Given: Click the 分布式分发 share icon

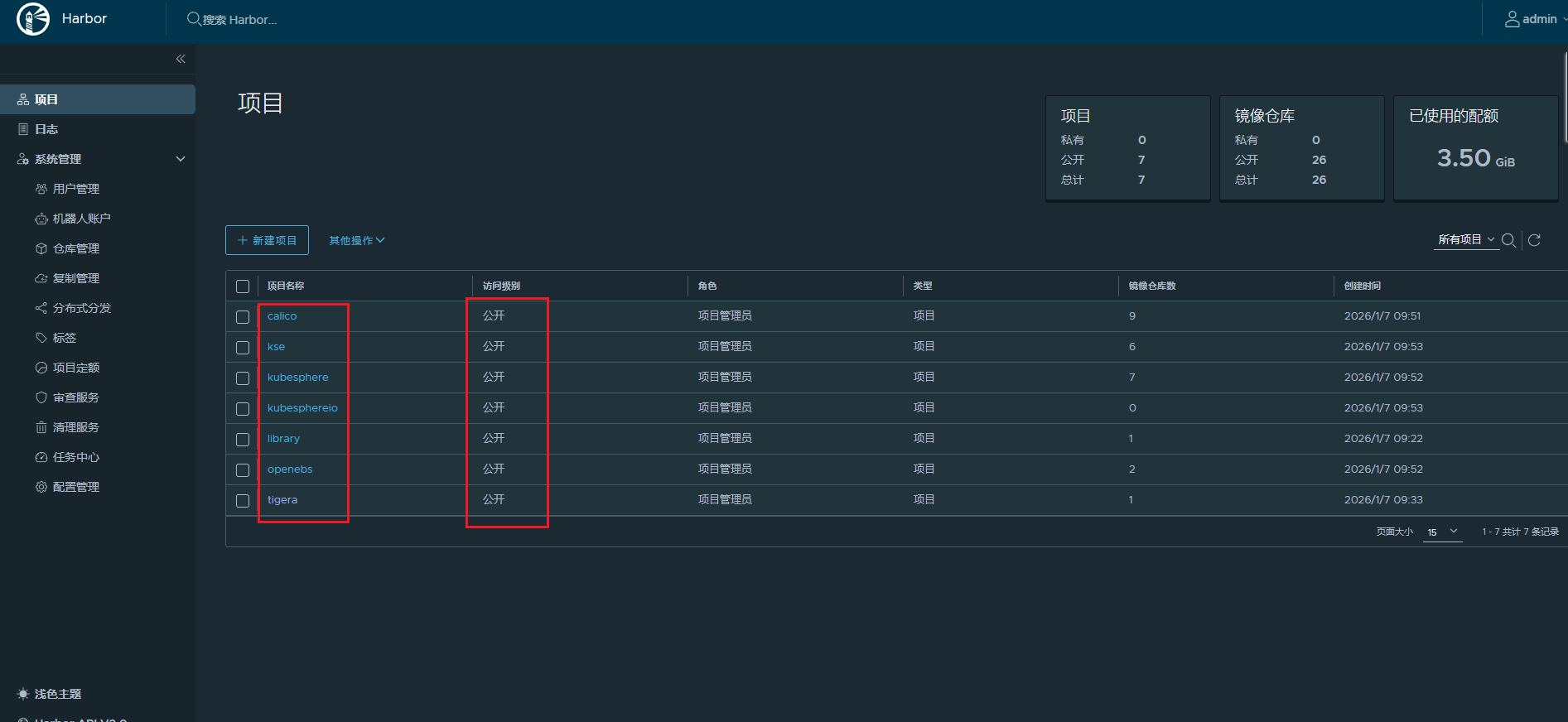Looking at the screenshot, I should coord(41,308).
